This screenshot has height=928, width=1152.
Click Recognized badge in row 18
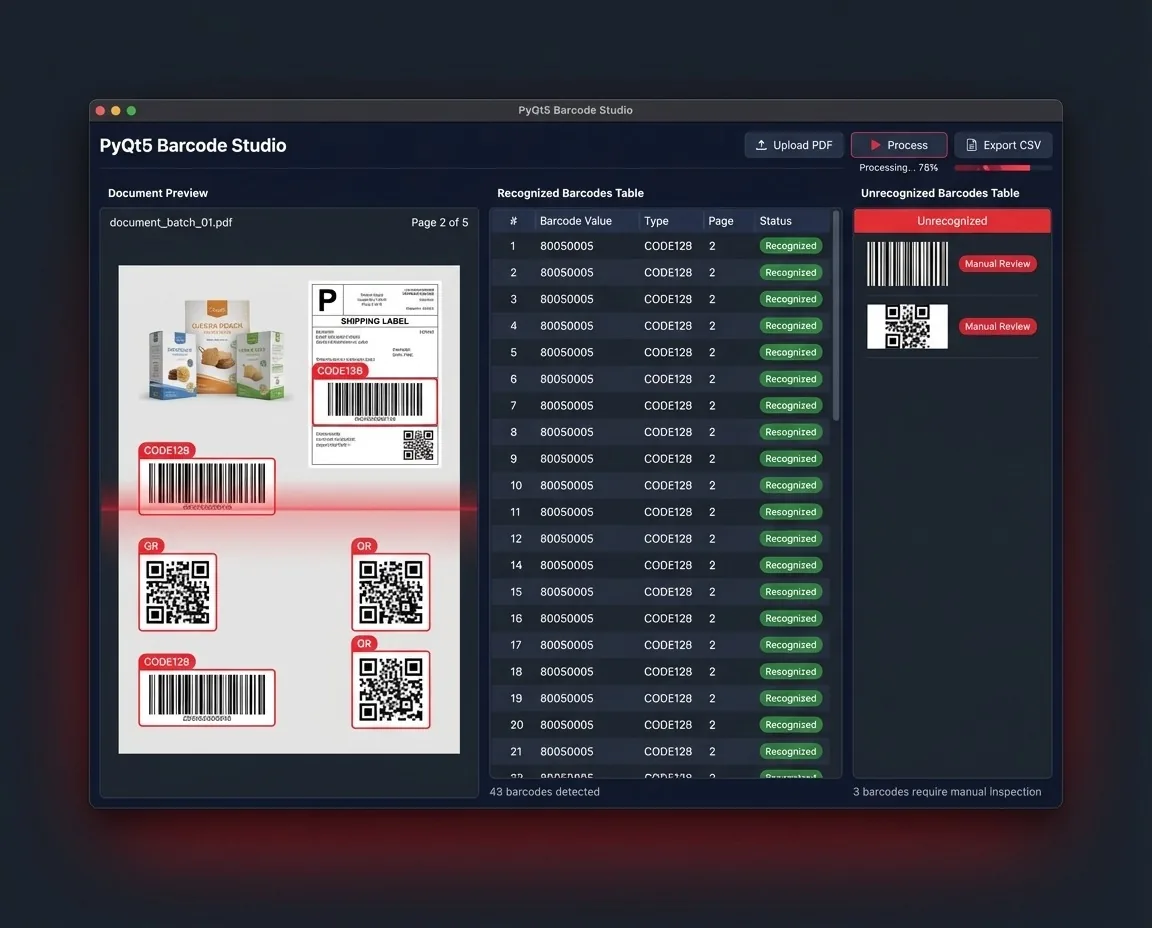(x=791, y=672)
